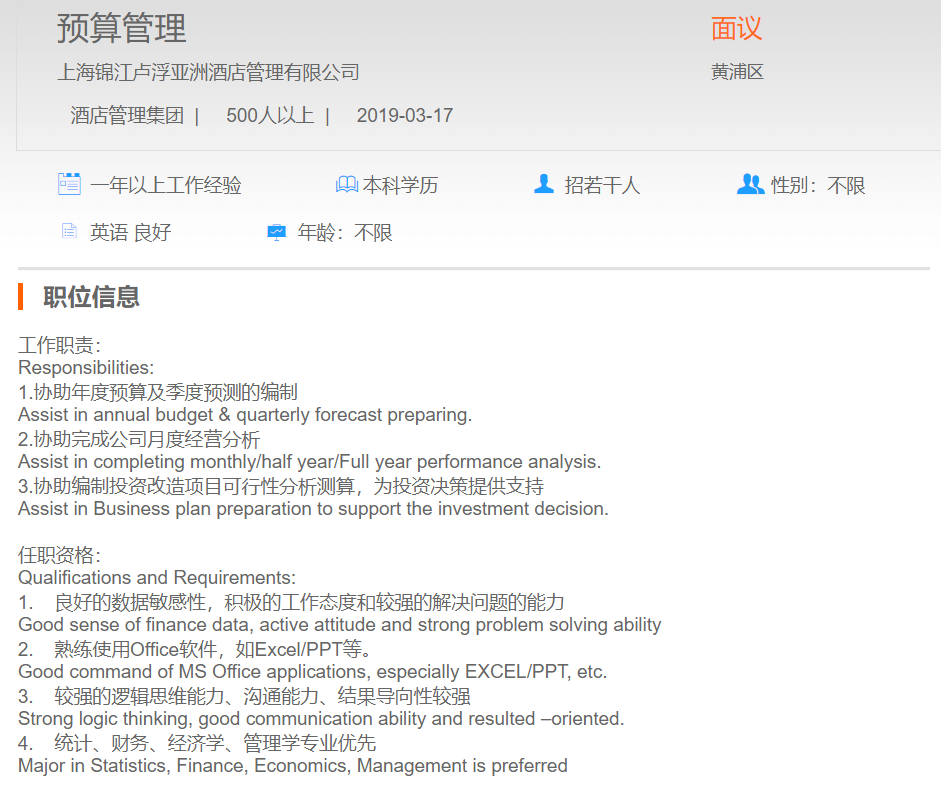
Task: Click the 任职资格 heading in description
Action: click(59, 555)
